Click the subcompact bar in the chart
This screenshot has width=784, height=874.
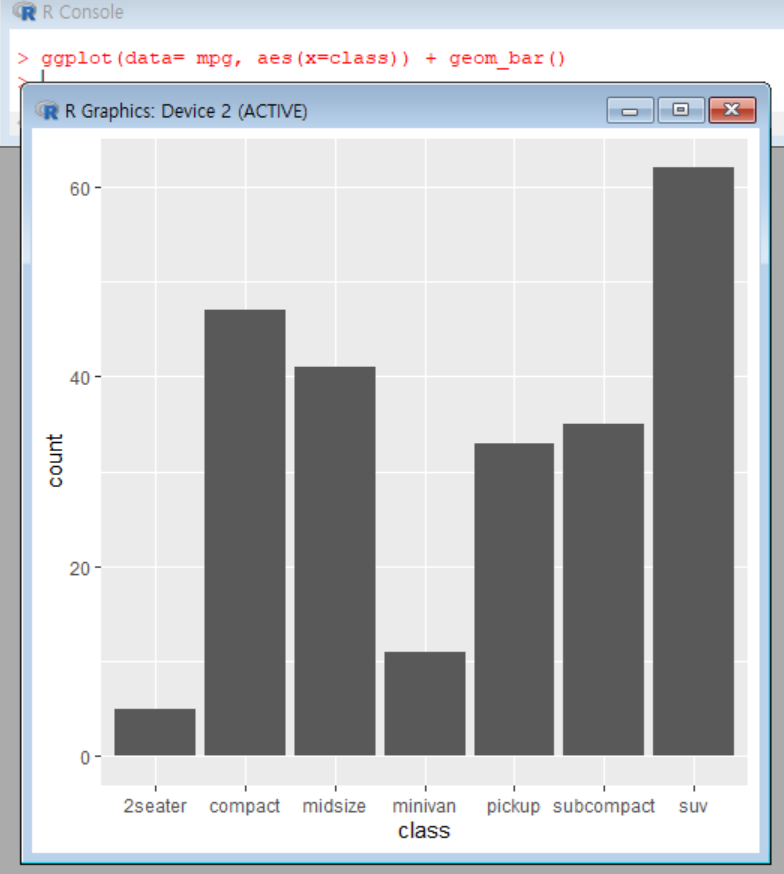(603, 590)
